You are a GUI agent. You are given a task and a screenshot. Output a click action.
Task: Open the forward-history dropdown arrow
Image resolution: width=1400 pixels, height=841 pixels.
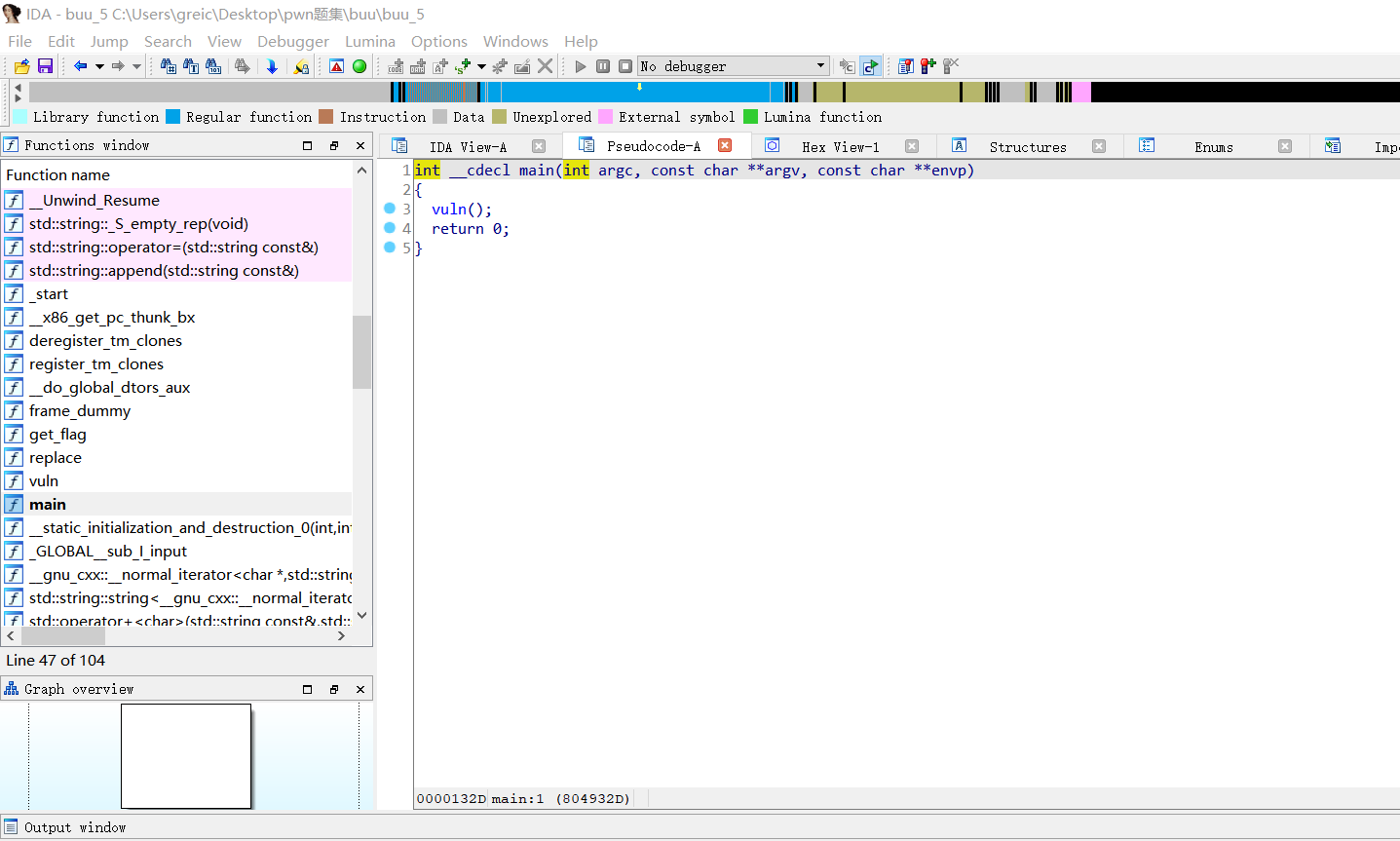pyautogui.click(x=136, y=66)
